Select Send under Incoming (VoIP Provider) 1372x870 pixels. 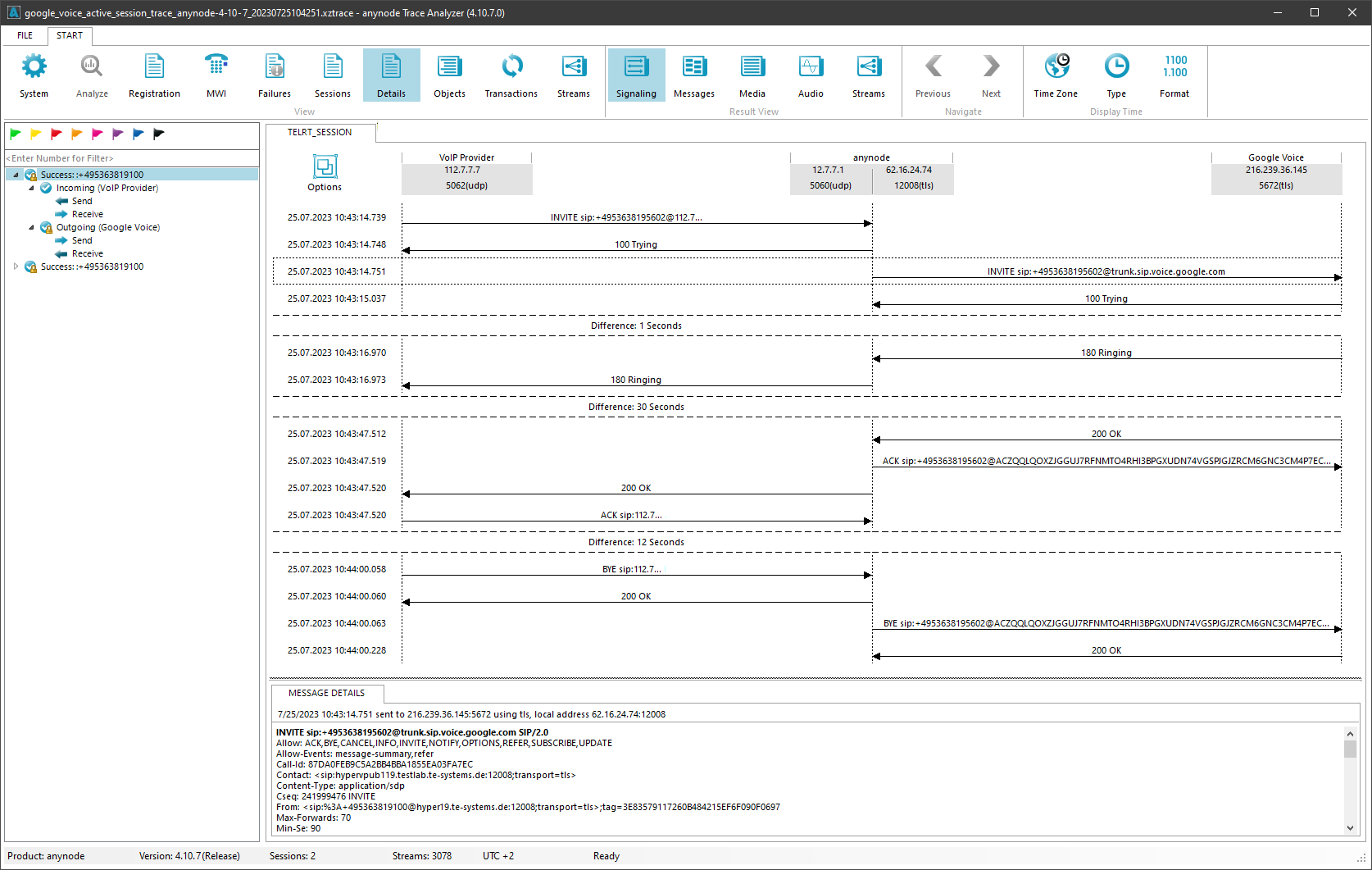pyautogui.click(x=82, y=201)
